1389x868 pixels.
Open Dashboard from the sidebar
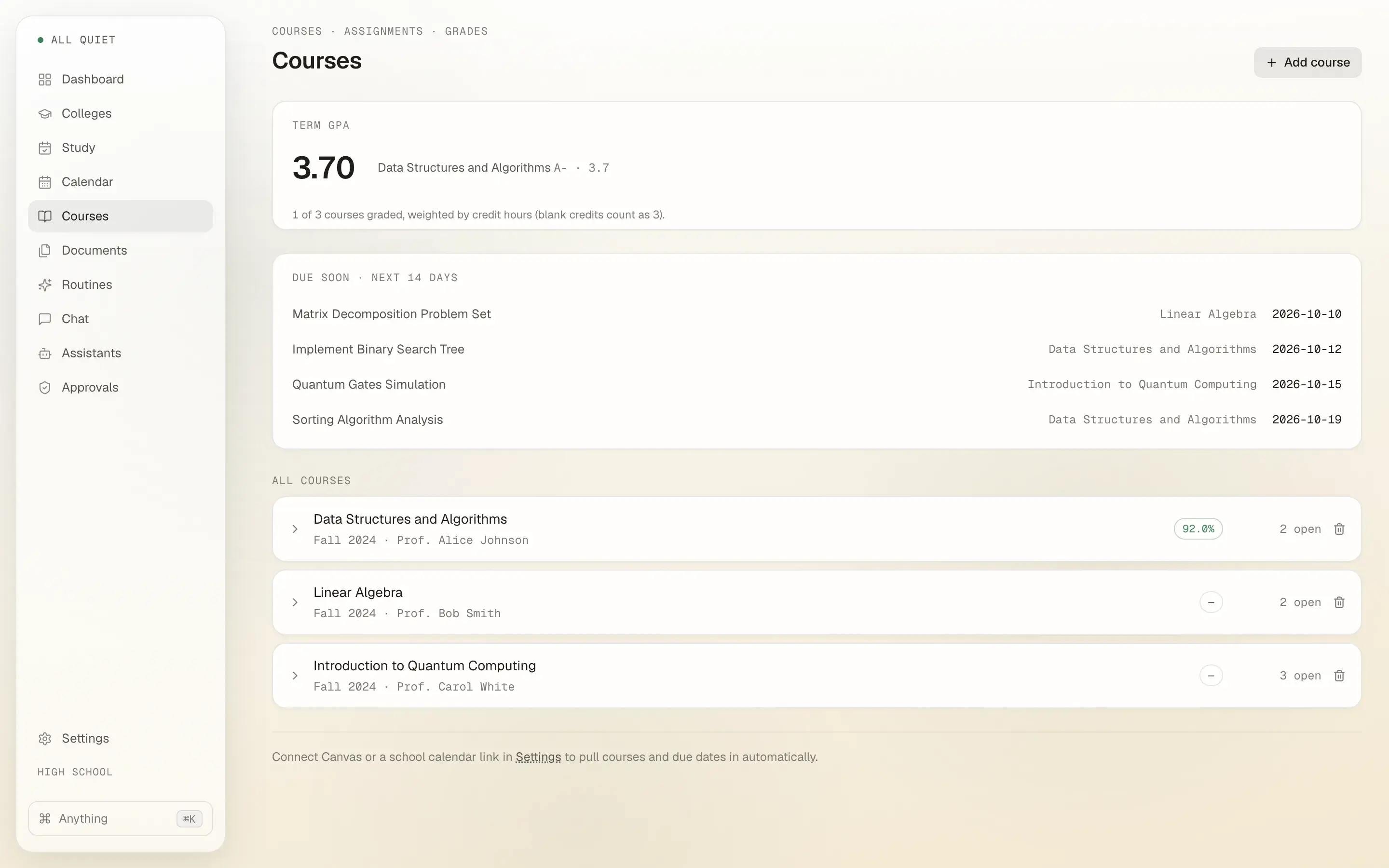pos(121,79)
